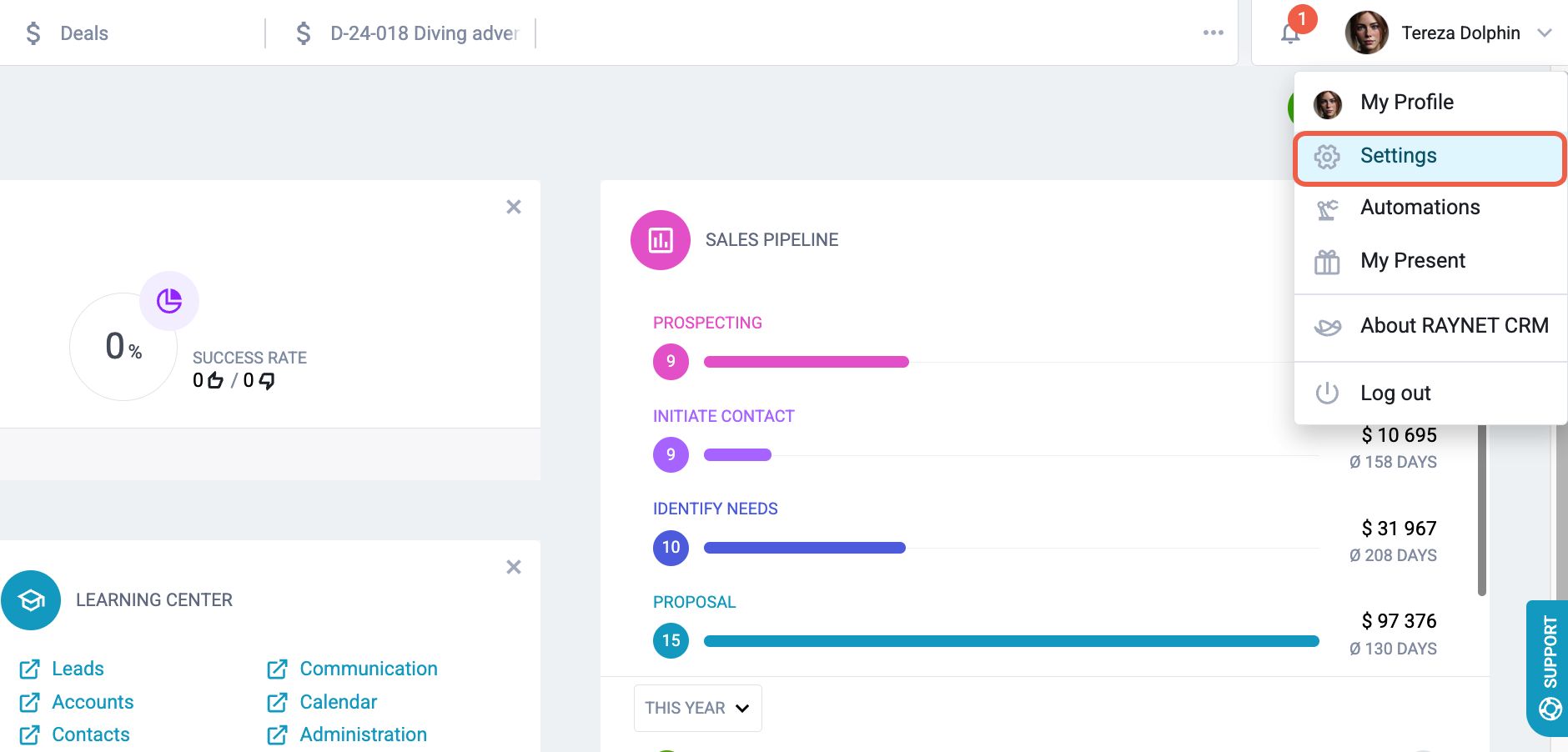Image resolution: width=1568 pixels, height=752 pixels.
Task: Collapse the Tereza Dolphin user menu chevron
Action: tap(1545, 33)
